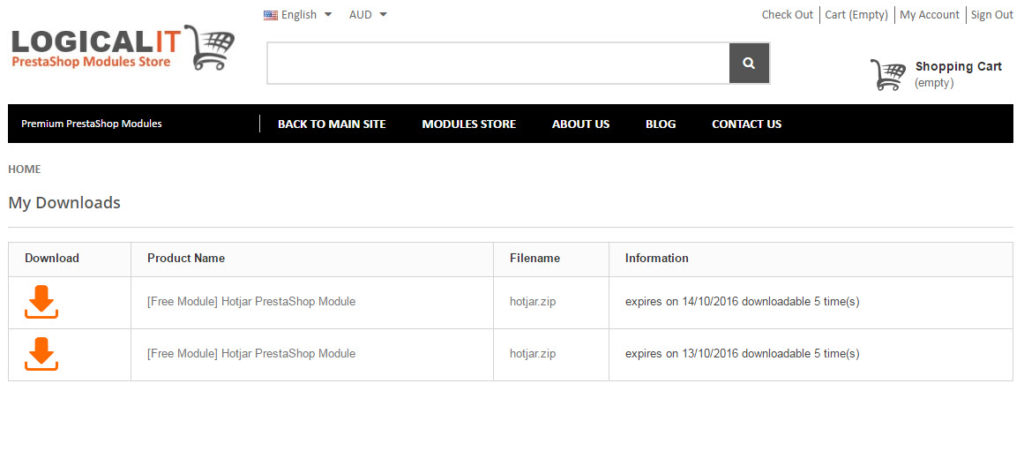This screenshot has height=474, width=1024.
Task: Download hotjar.zip expiring 13/10/2016
Action: point(41,354)
